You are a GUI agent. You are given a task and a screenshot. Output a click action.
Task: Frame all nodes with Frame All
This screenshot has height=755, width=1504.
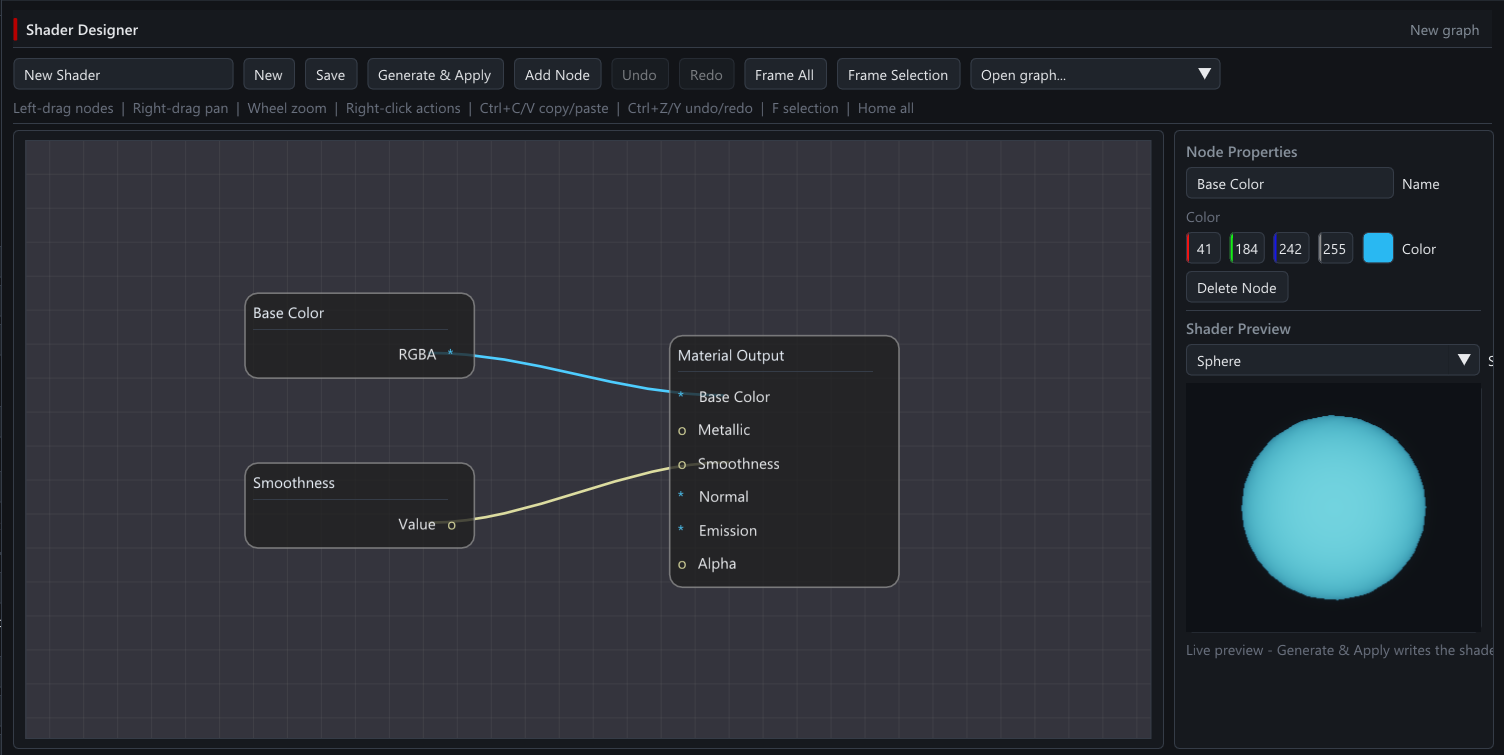coord(784,74)
